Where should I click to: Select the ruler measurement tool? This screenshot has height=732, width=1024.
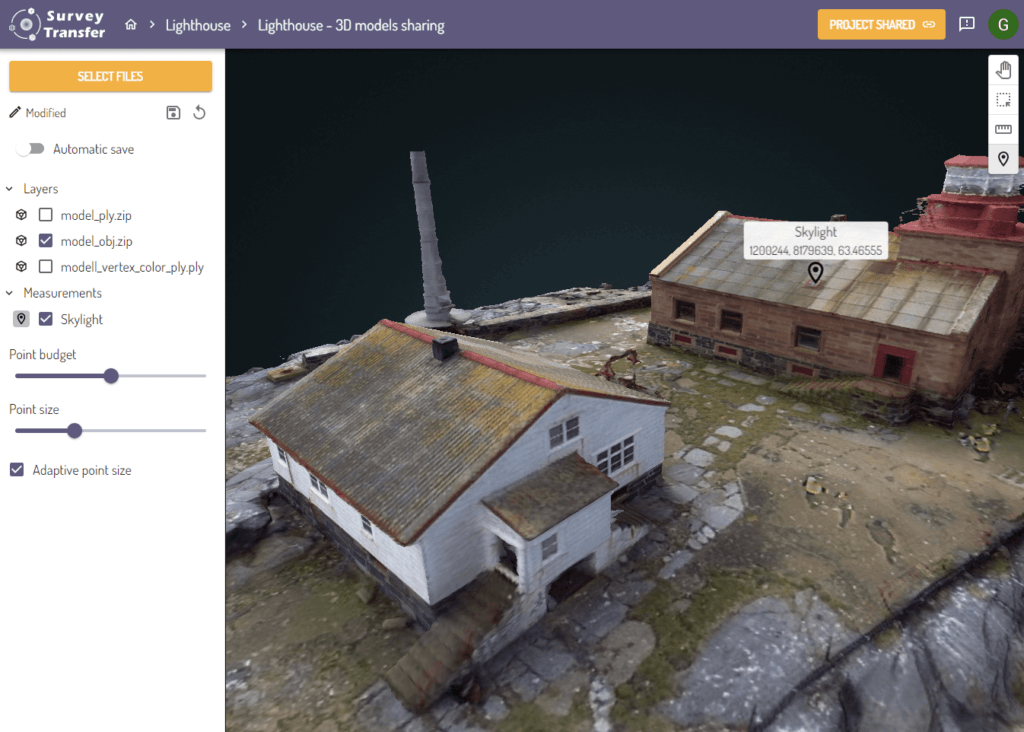pyautogui.click(x=1003, y=130)
